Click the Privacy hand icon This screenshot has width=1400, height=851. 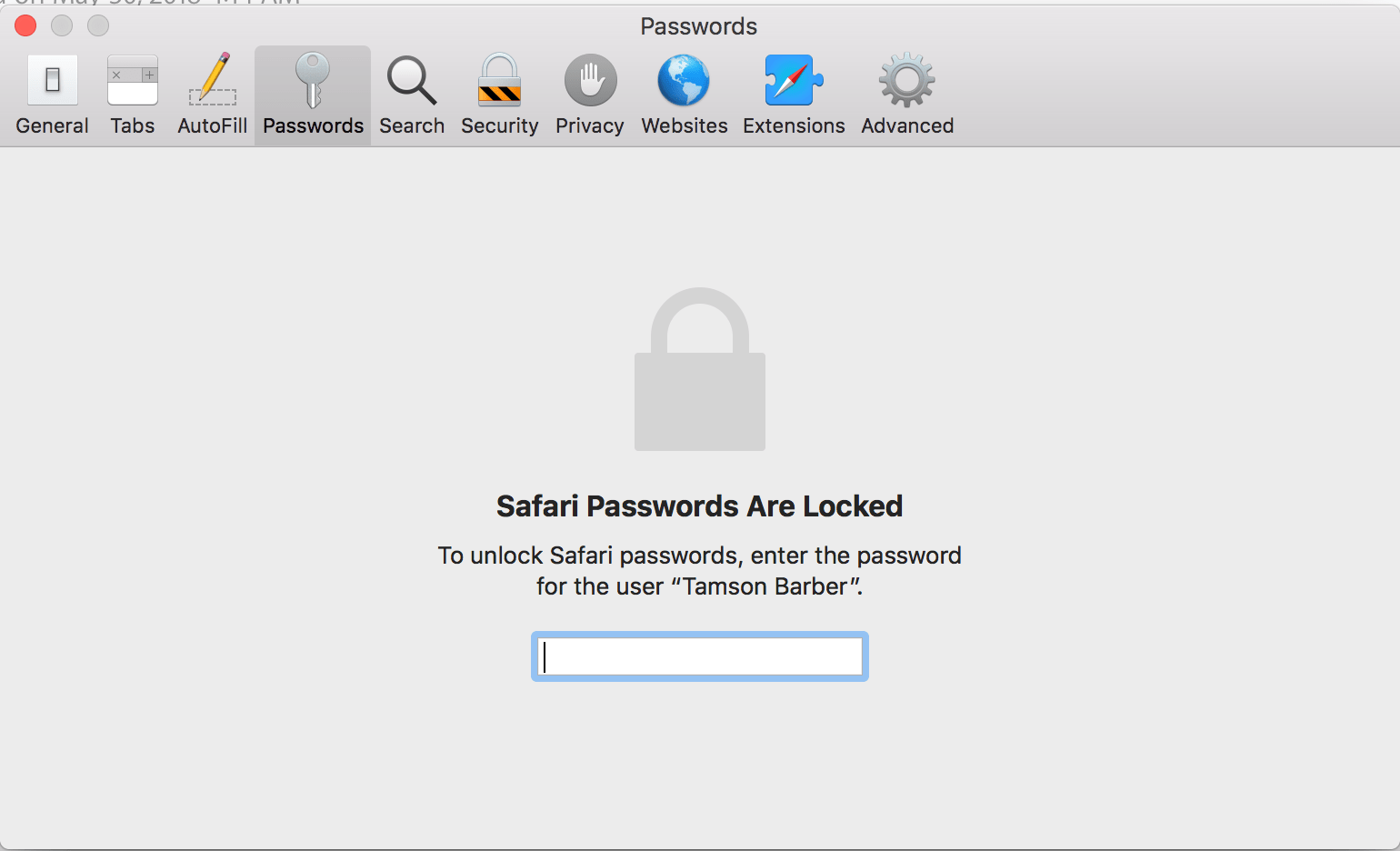(x=589, y=80)
